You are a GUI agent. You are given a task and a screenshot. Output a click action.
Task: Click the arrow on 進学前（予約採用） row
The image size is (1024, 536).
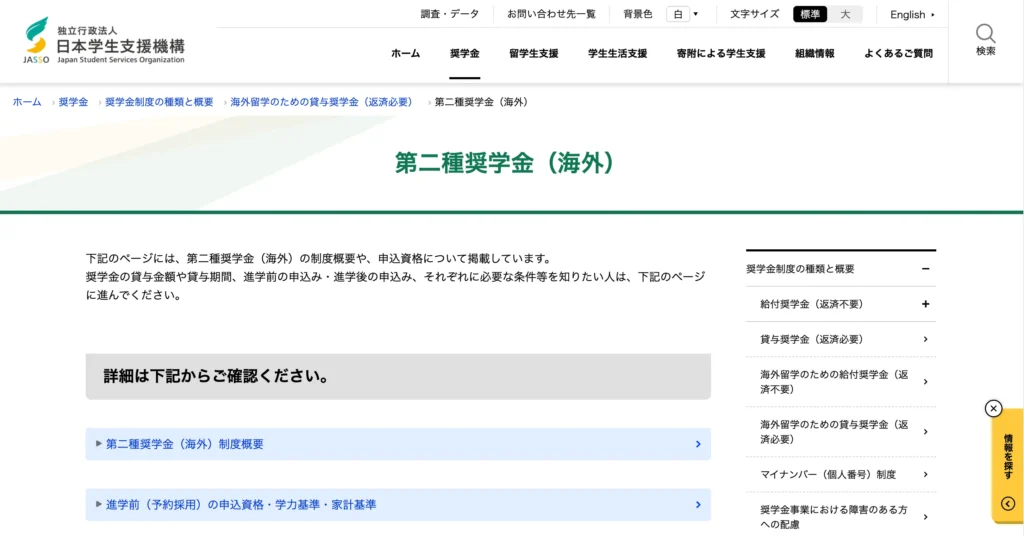tap(698, 505)
